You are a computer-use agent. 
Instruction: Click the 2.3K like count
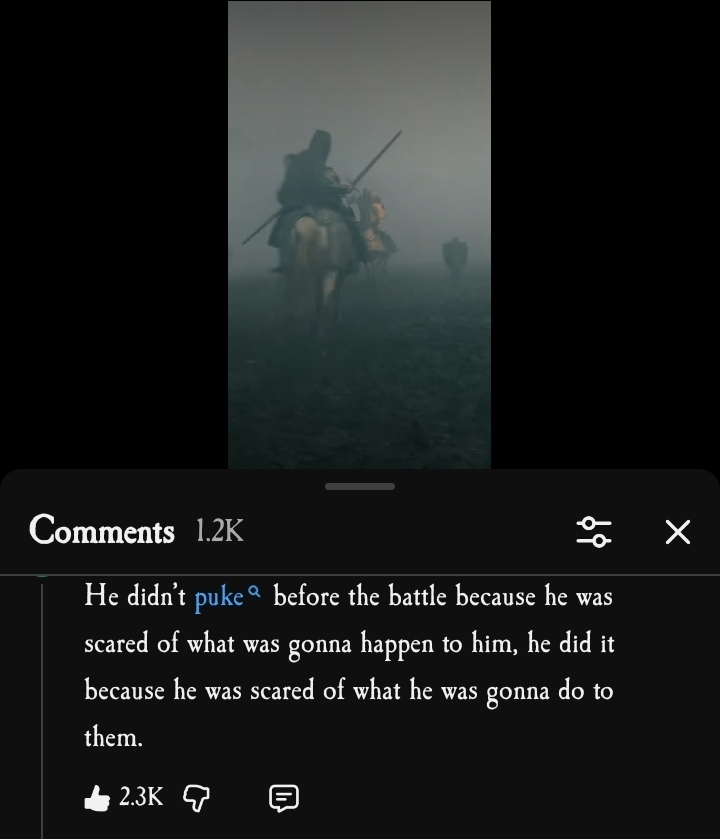pos(141,797)
